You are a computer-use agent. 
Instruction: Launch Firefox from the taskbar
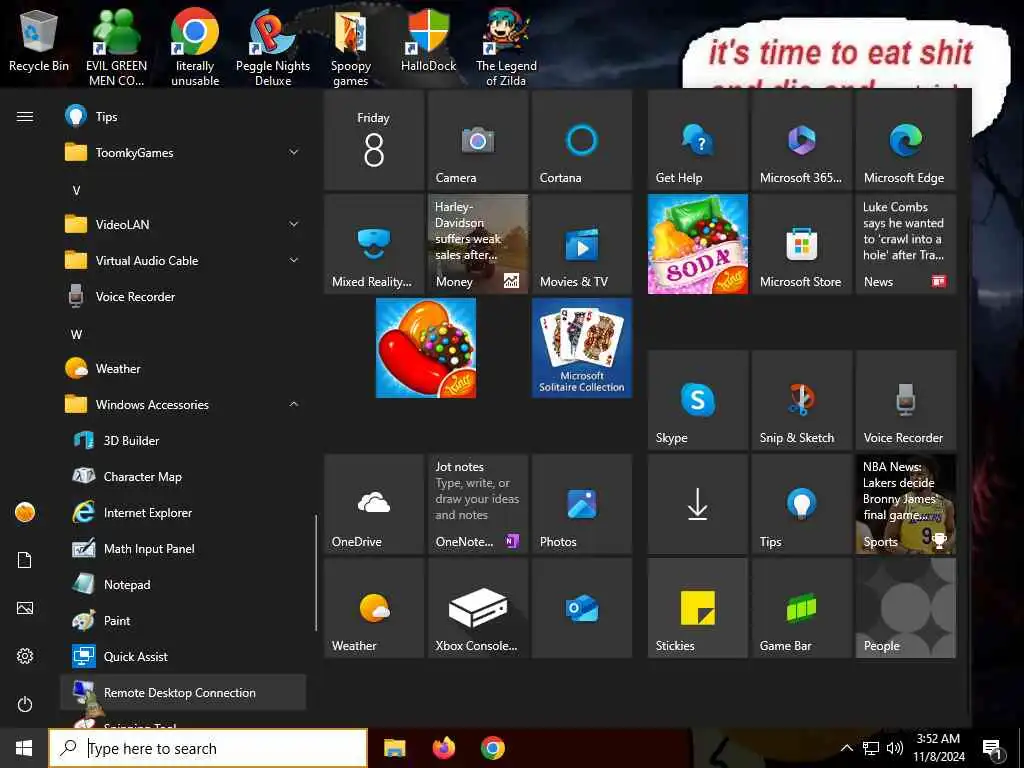(444, 748)
